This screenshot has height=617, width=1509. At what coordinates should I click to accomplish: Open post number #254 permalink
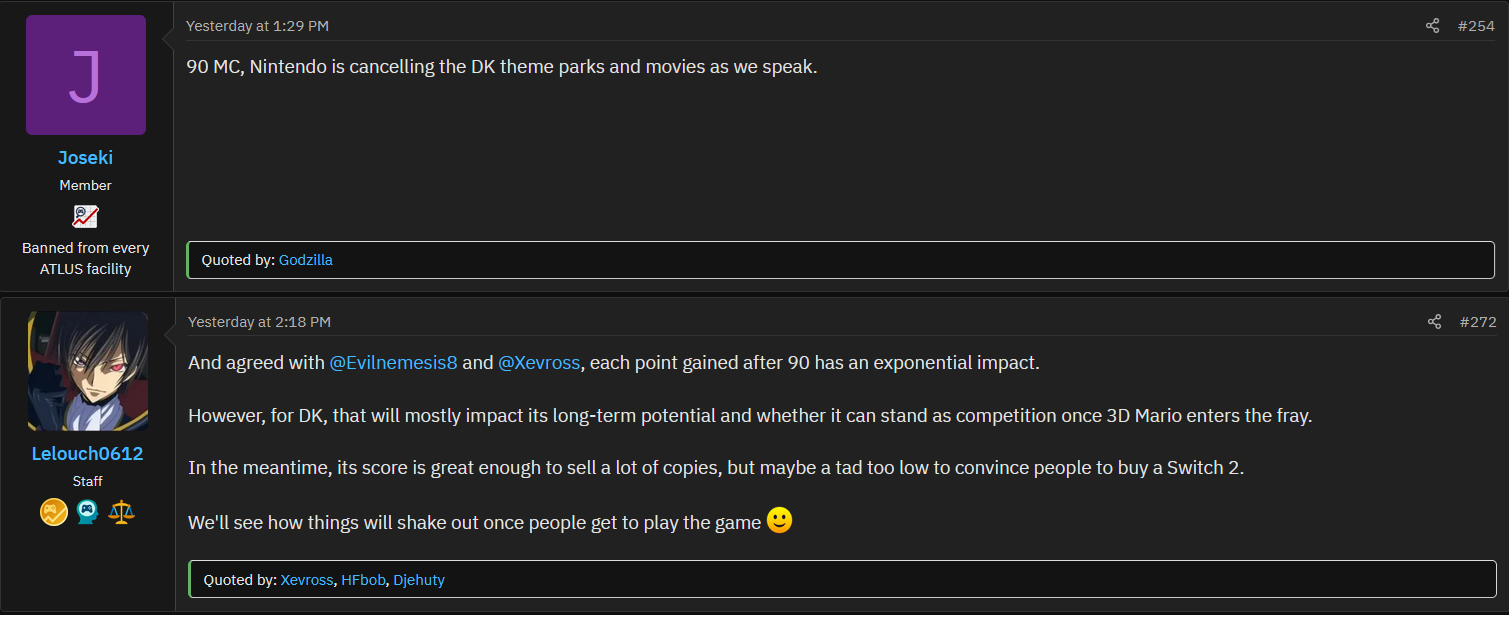pos(1476,26)
